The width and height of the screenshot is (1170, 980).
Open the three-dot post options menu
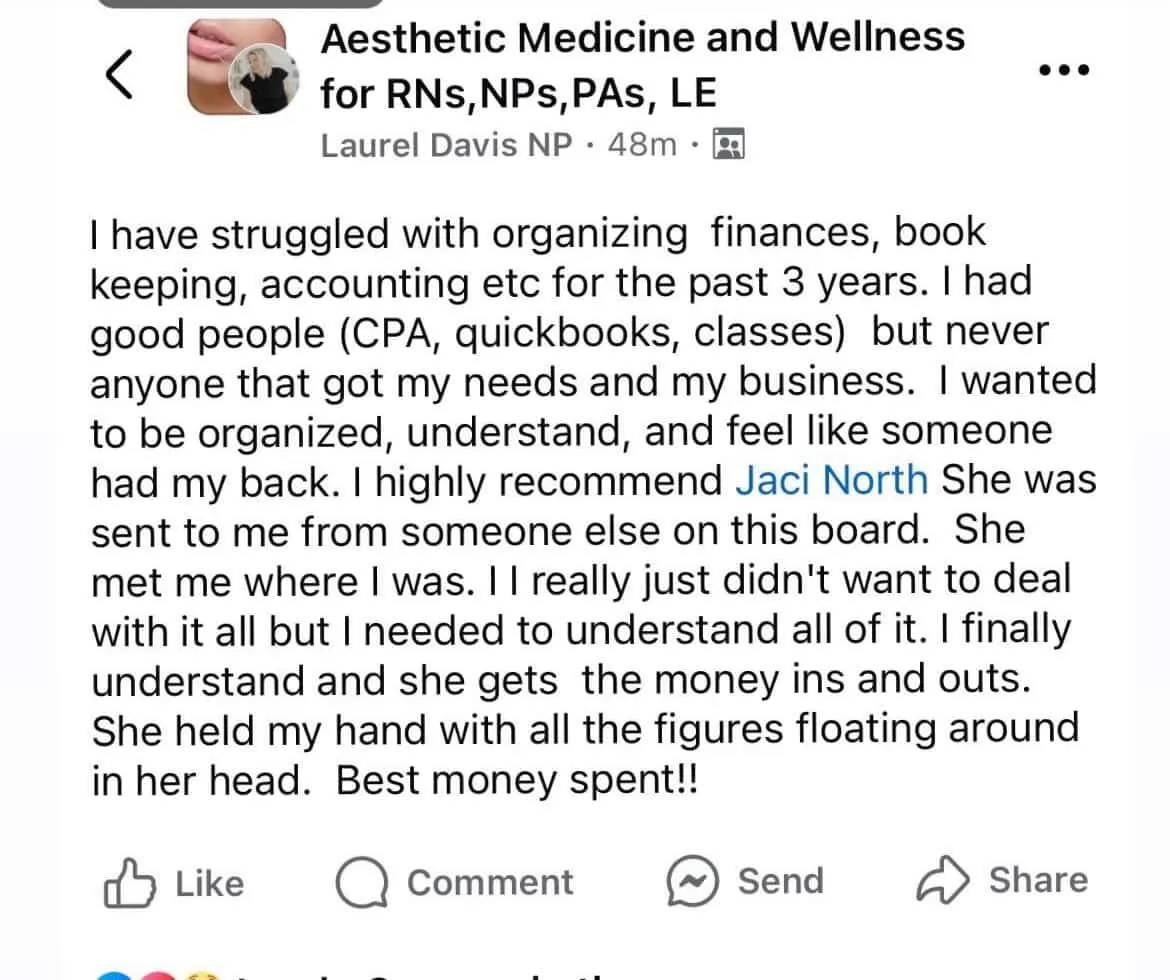[1064, 70]
